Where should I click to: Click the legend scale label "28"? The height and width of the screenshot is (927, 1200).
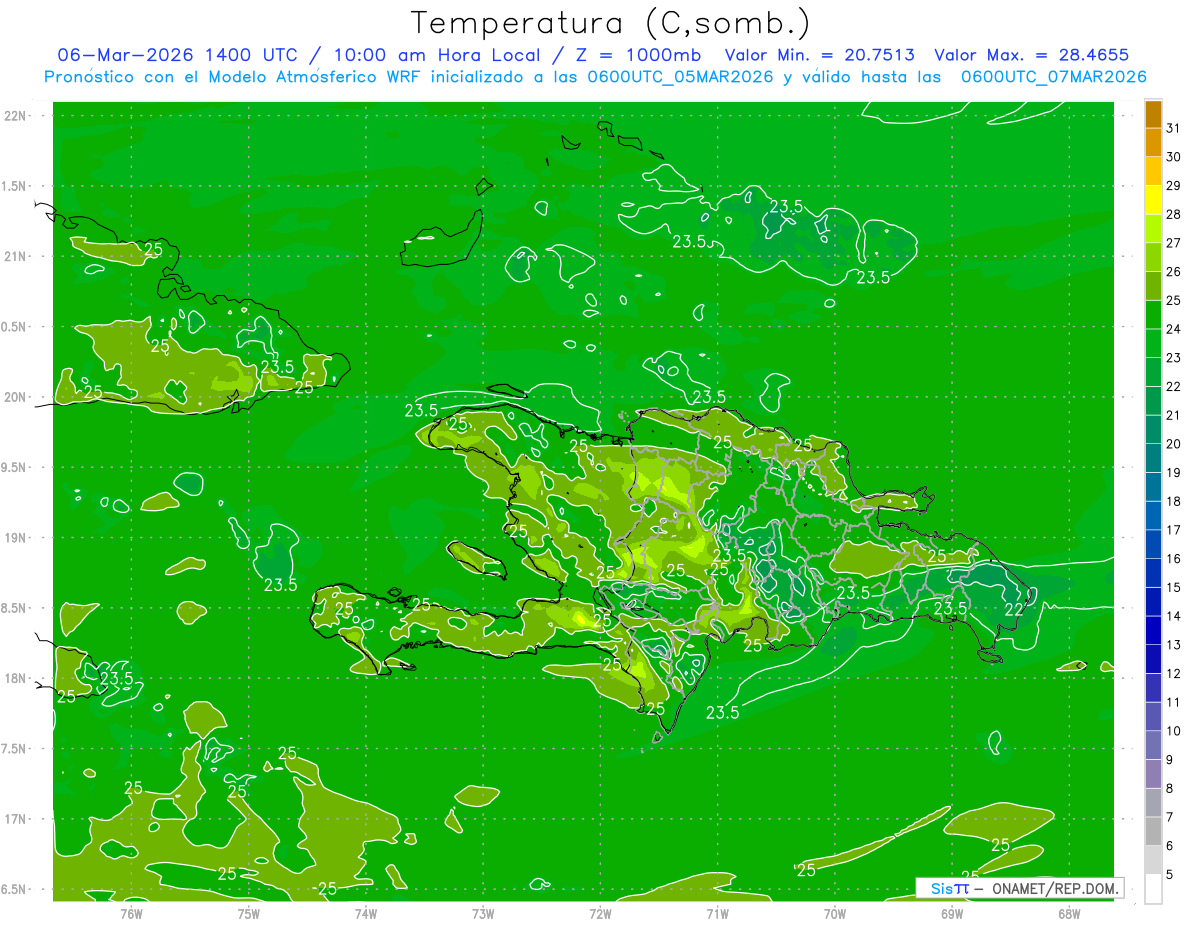pyautogui.click(x=1174, y=214)
